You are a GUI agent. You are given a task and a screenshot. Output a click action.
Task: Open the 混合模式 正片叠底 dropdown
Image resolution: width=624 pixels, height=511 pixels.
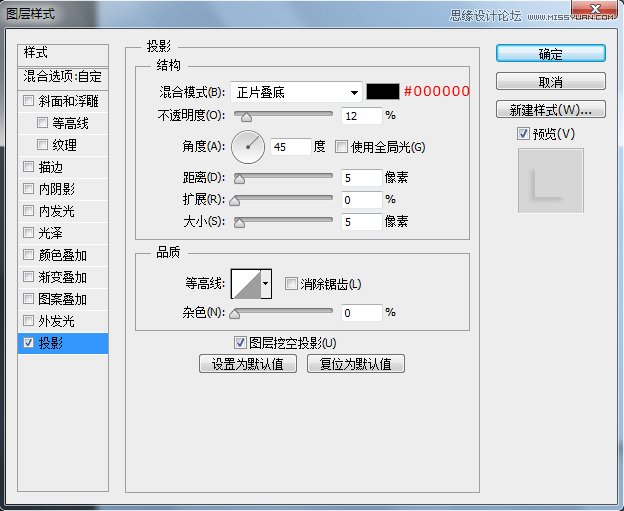pos(296,92)
